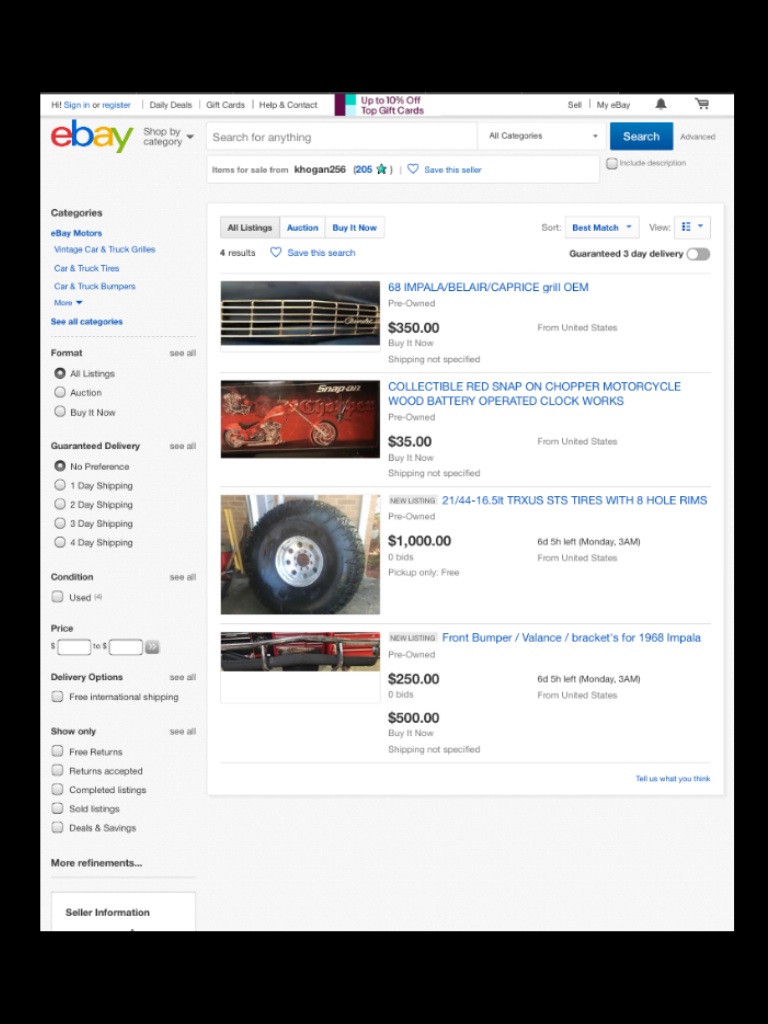Screen dimensions: 768x1024
Task: Select 3 Day Shipping option
Action: 60,522
